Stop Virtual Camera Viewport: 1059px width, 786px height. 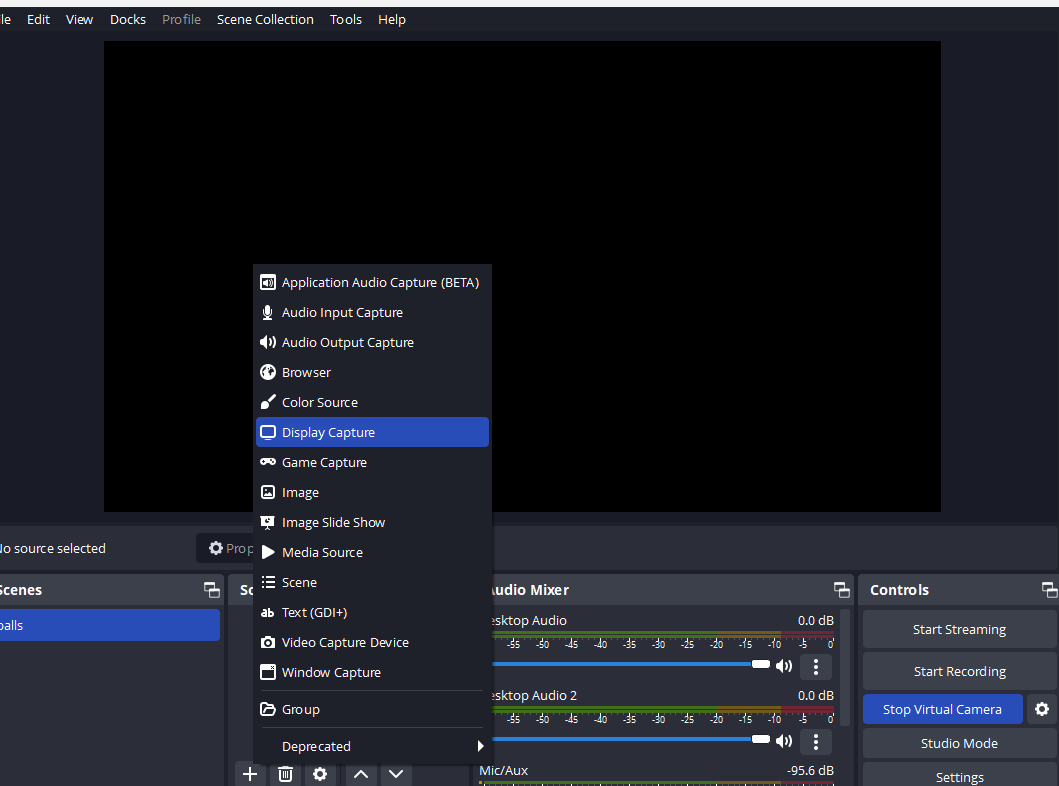(x=942, y=709)
